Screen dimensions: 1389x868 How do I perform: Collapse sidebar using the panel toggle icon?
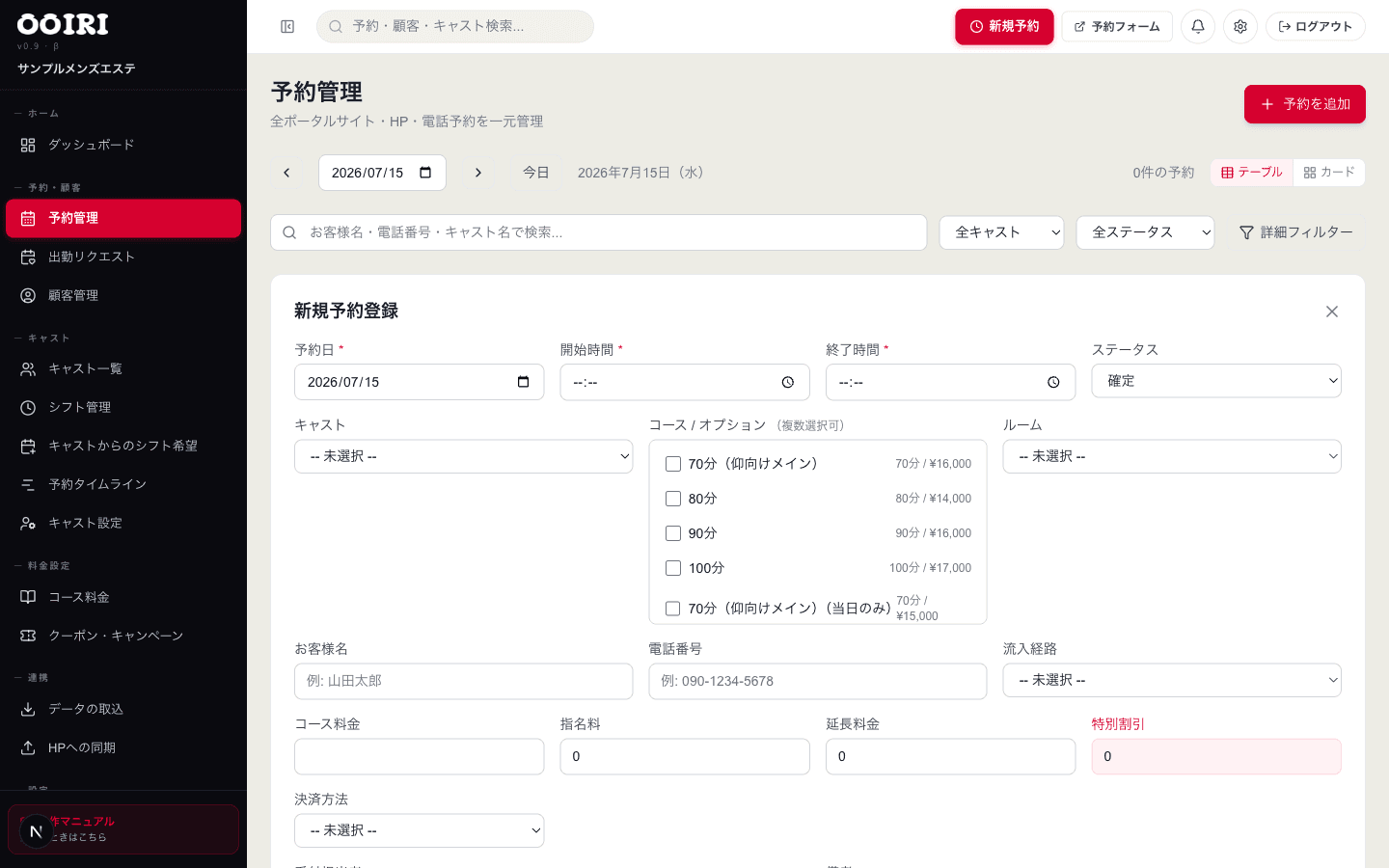287,27
